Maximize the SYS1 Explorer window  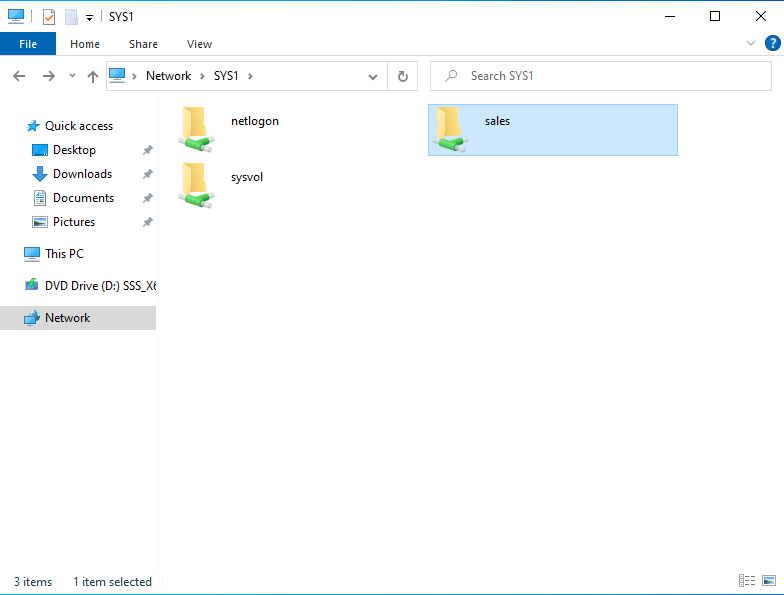pos(715,16)
